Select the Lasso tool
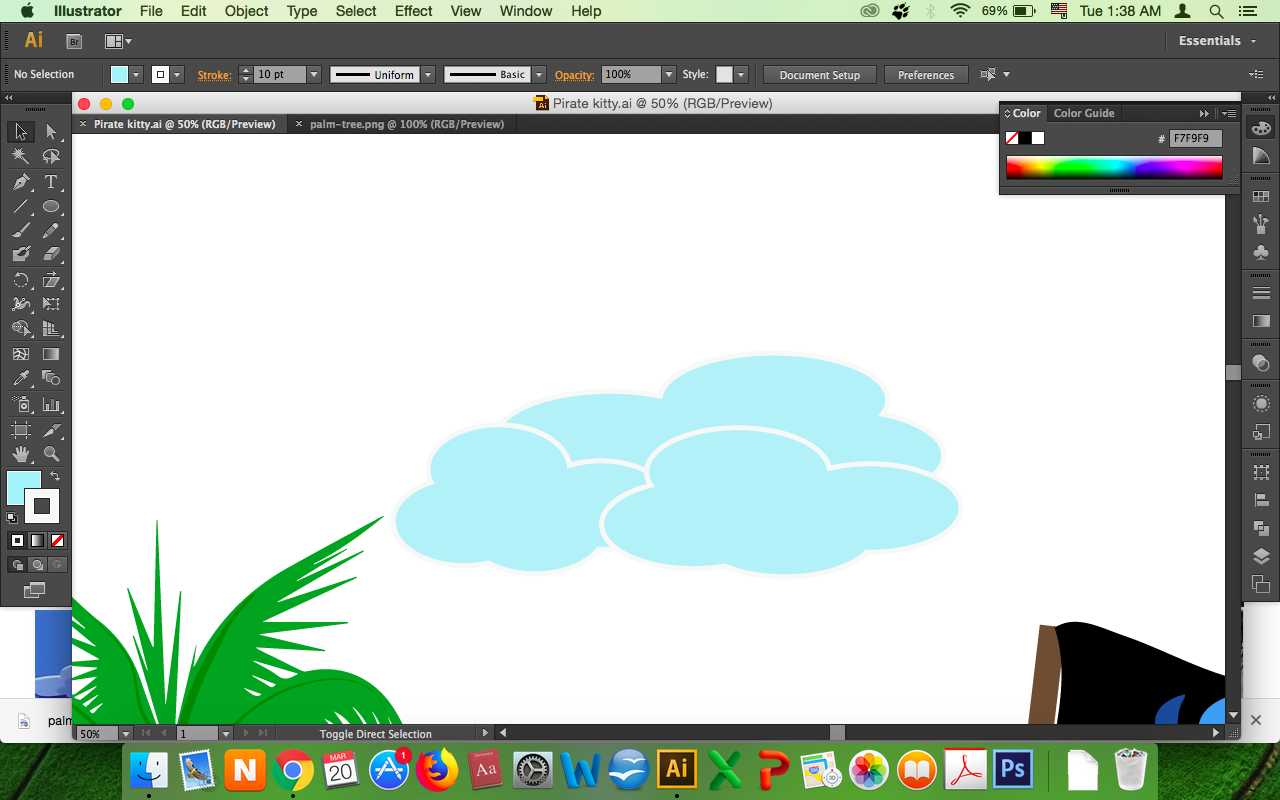The width and height of the screenshot is (1280, 800). (x=51, y=157)
